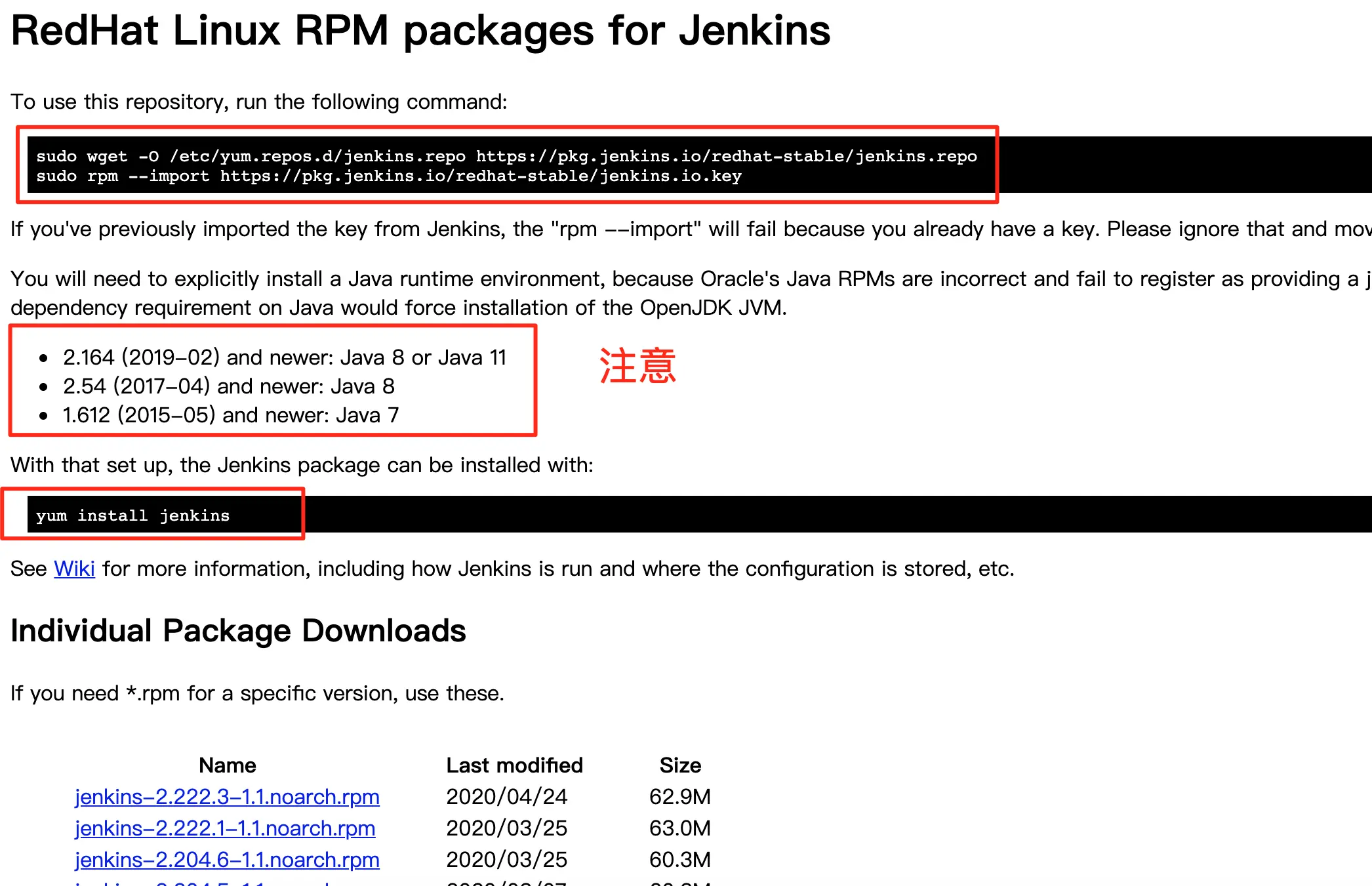1372x886 pixels.
Task: Click the yum install jenkins command
Action: click(x=133, y=515)
